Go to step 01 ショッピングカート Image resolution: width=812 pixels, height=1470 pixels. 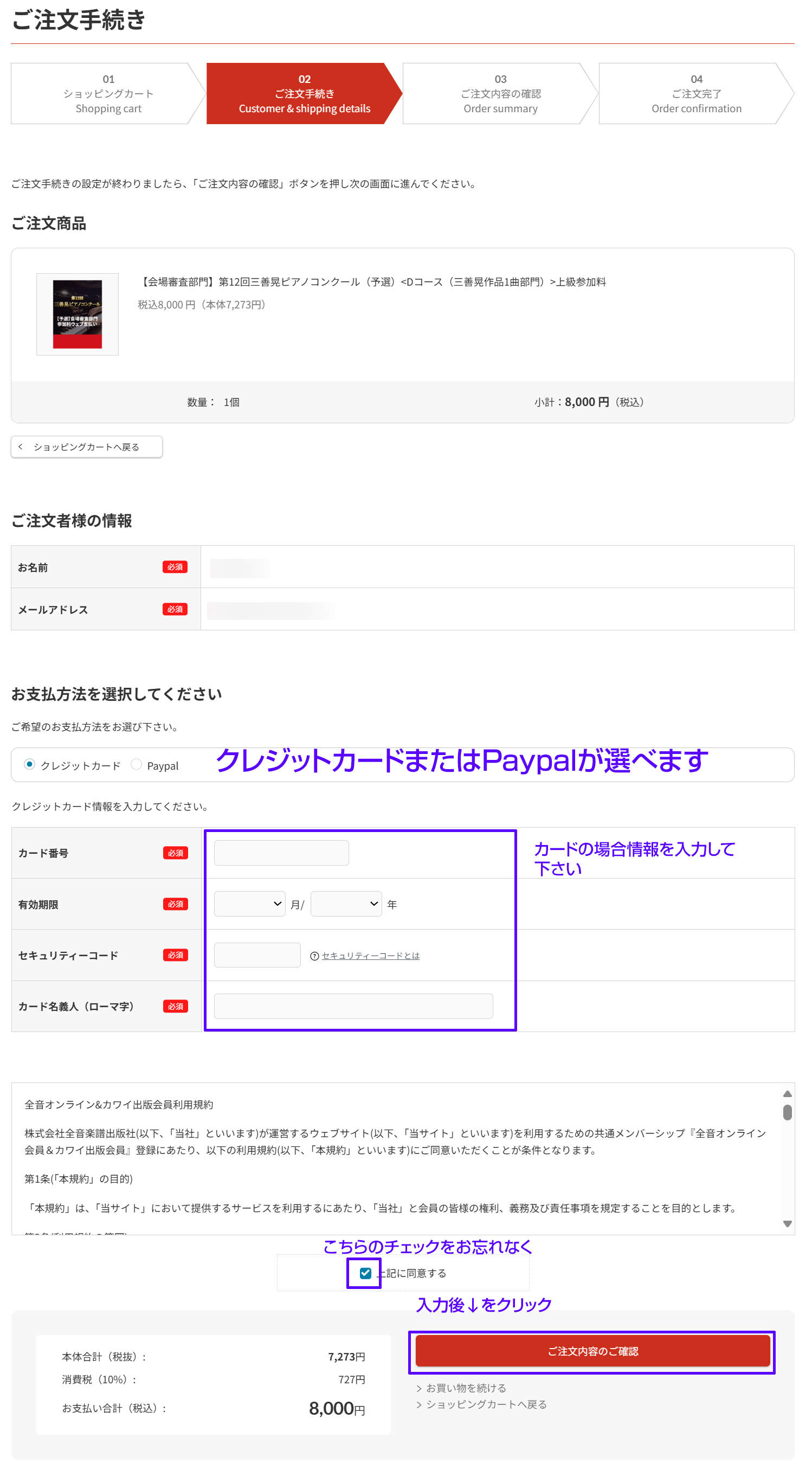pyautogui.click(x=108, y=94)
